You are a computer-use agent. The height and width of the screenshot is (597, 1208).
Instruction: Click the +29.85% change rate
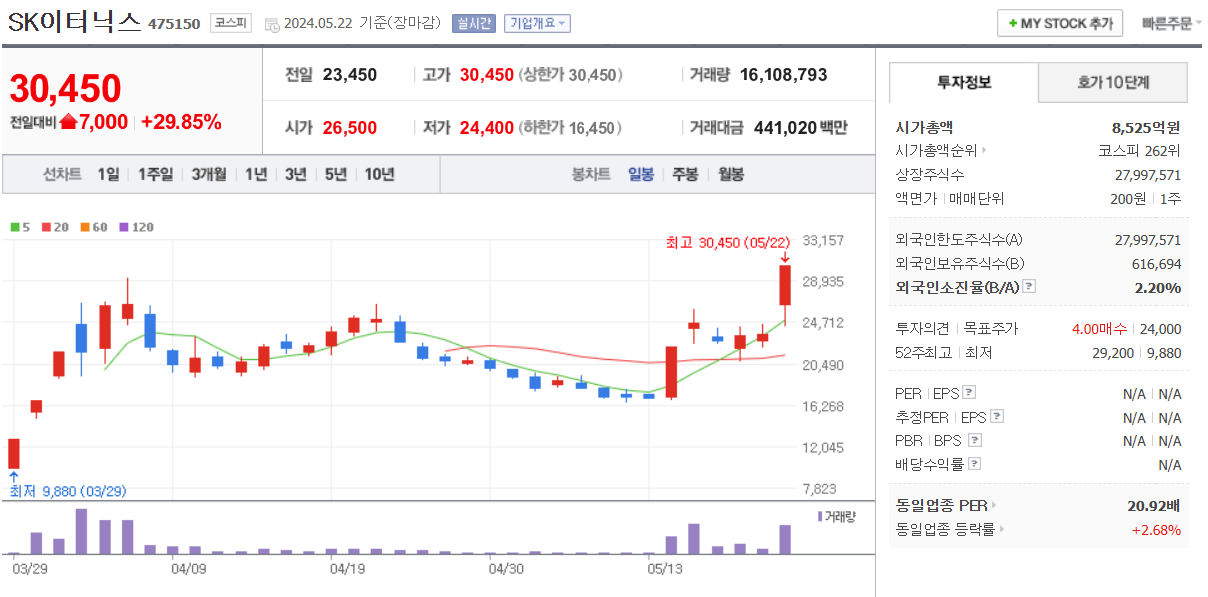(x=181, y=122)
